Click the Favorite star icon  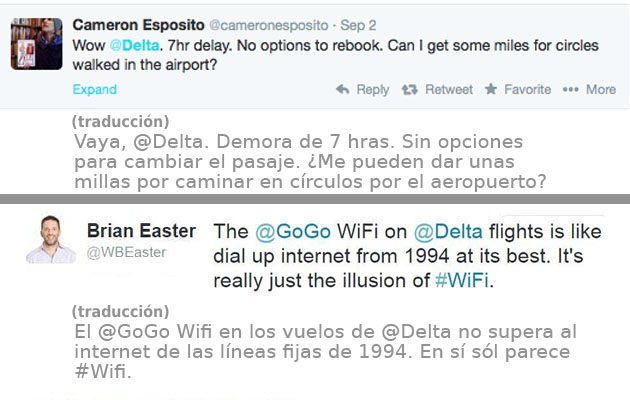coord(491,90)
